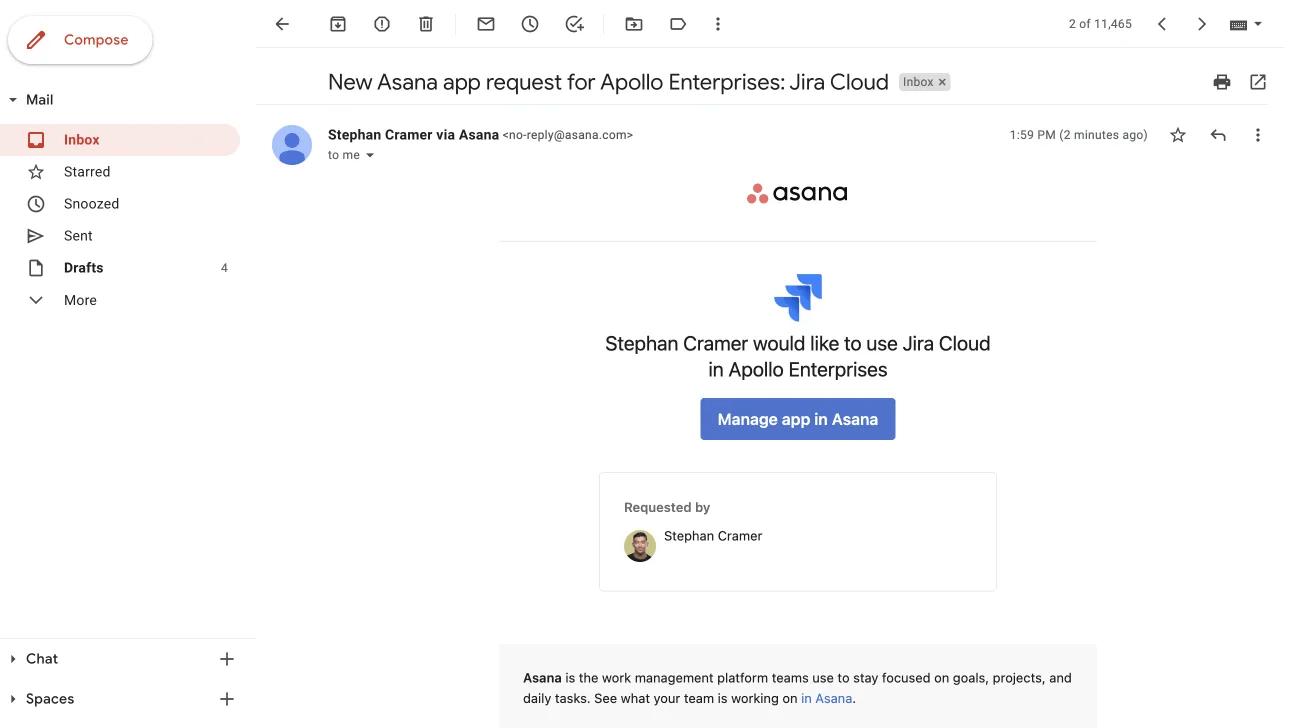Star this message from Stephan Cramer
Image resolution: width=1300 pixels, height=728 pixels.
click(x=1177, y=134)
